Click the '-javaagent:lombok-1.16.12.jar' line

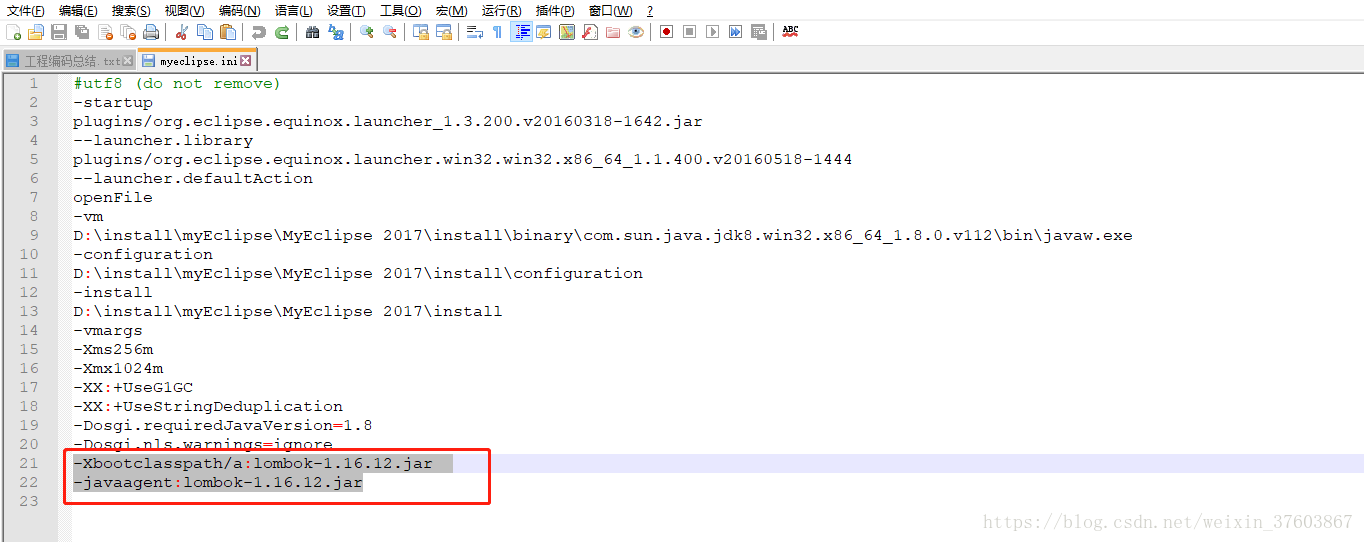[218, 483]
